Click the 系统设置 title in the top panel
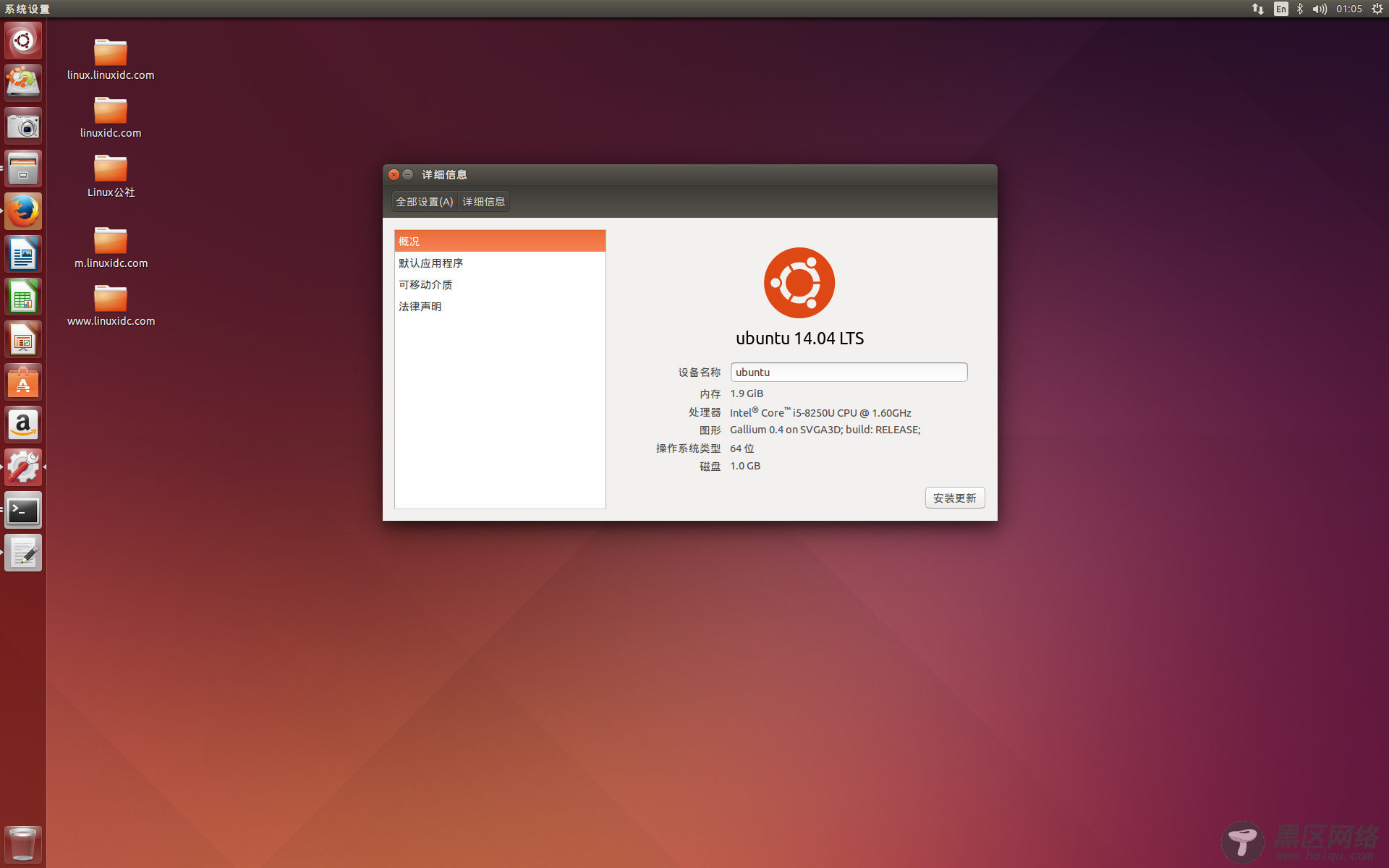The height and width of the screenshot is (868, 1389). click(x=27, y=9)
